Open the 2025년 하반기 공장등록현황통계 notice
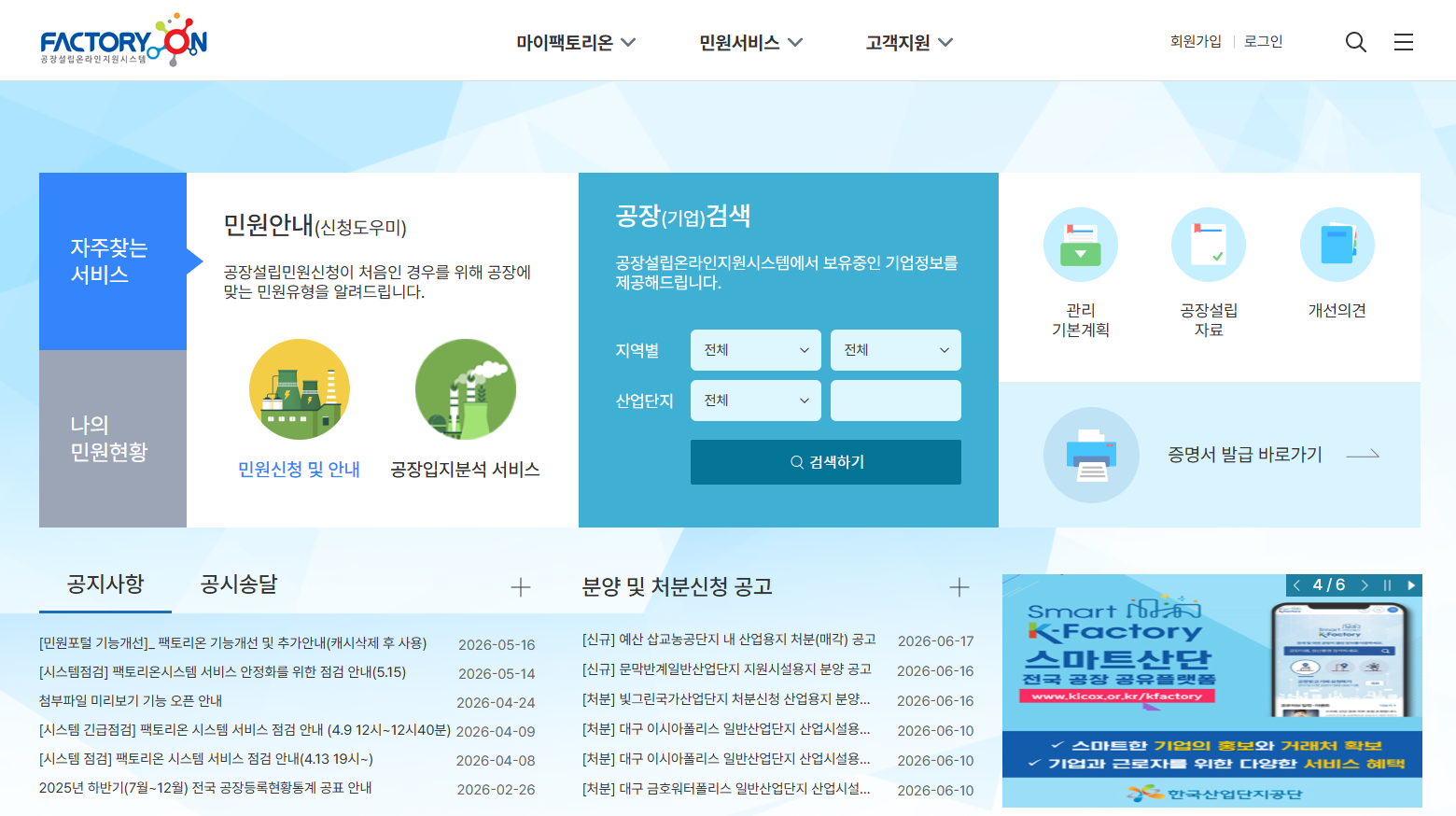 (x=205, y=788)
